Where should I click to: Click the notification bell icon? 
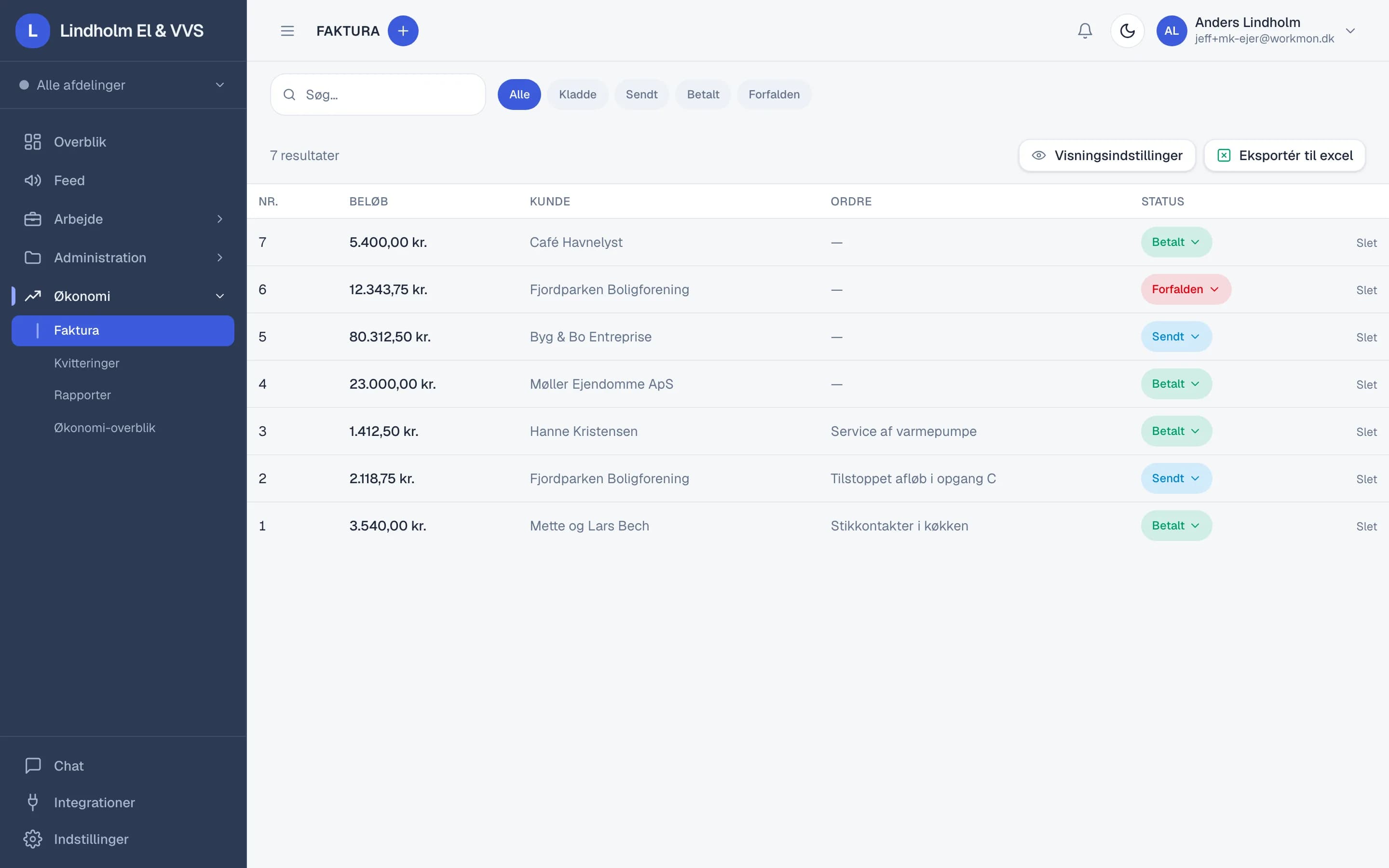pyautogui.click(x=1085, y=30)
